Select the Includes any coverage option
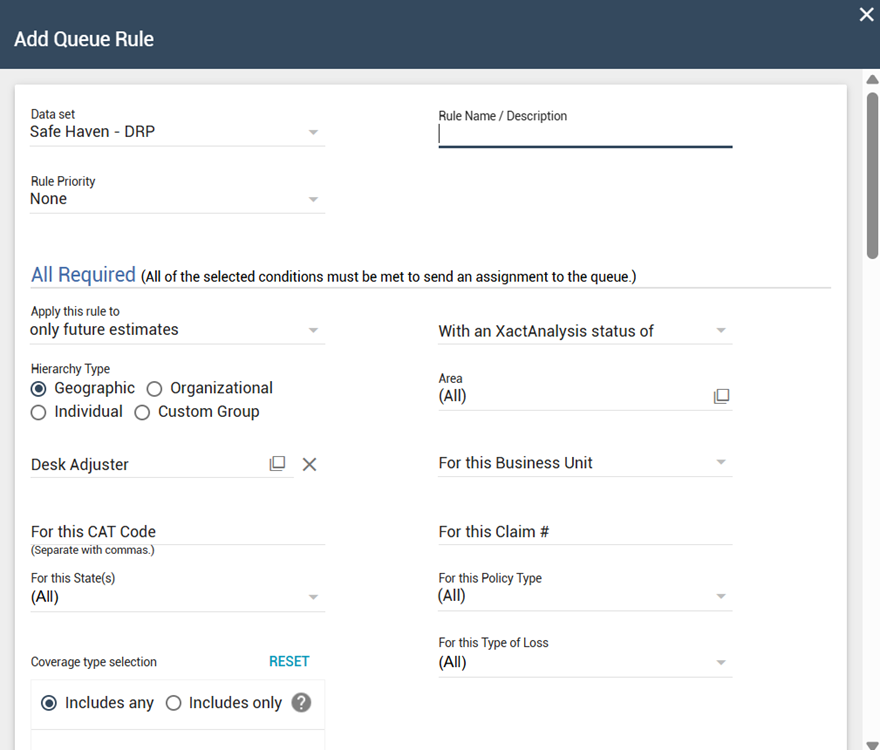The width and height of the screenshot is (880, 750). (49, 703)
